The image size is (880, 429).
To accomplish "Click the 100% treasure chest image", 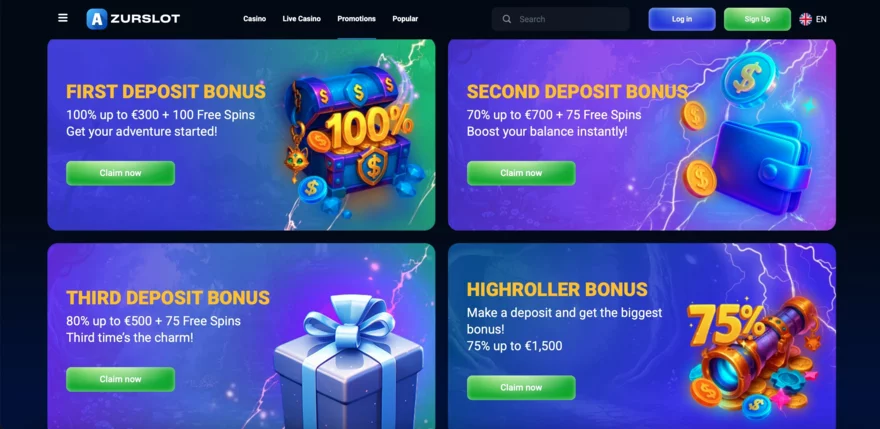I will [x=351, y=140].
